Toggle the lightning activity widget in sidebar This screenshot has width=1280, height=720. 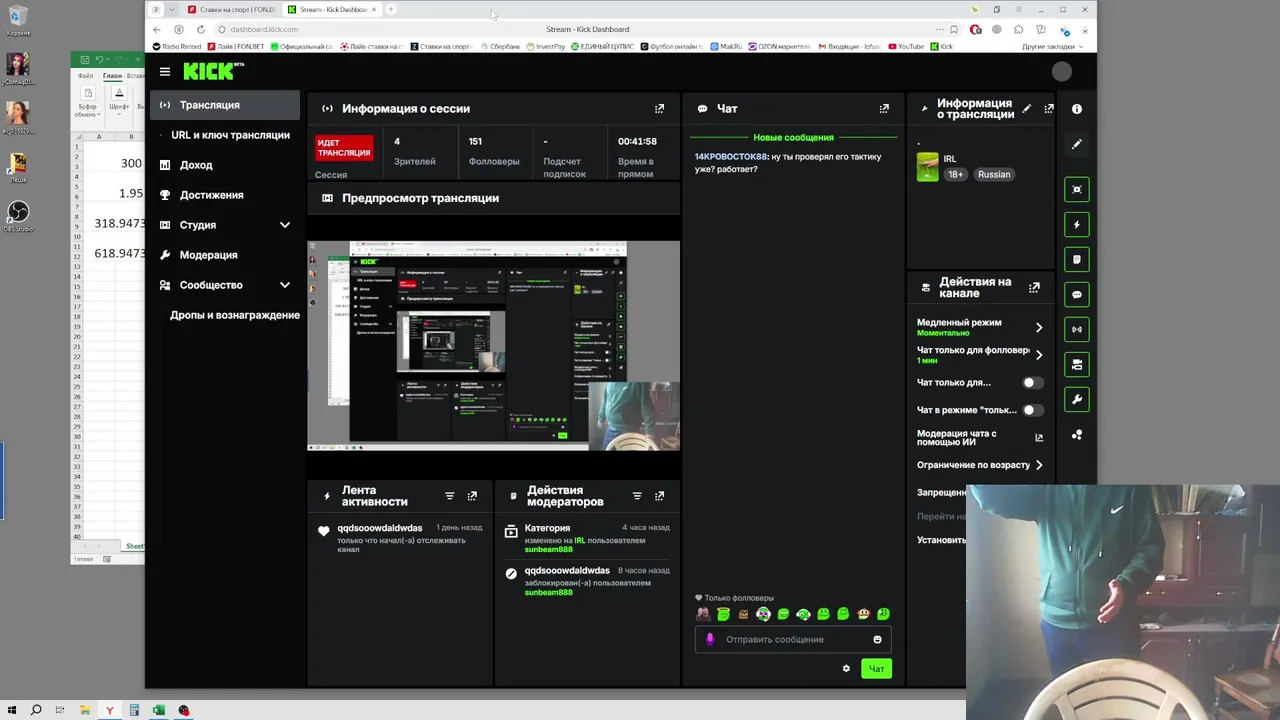click(x=1077, y=224)
